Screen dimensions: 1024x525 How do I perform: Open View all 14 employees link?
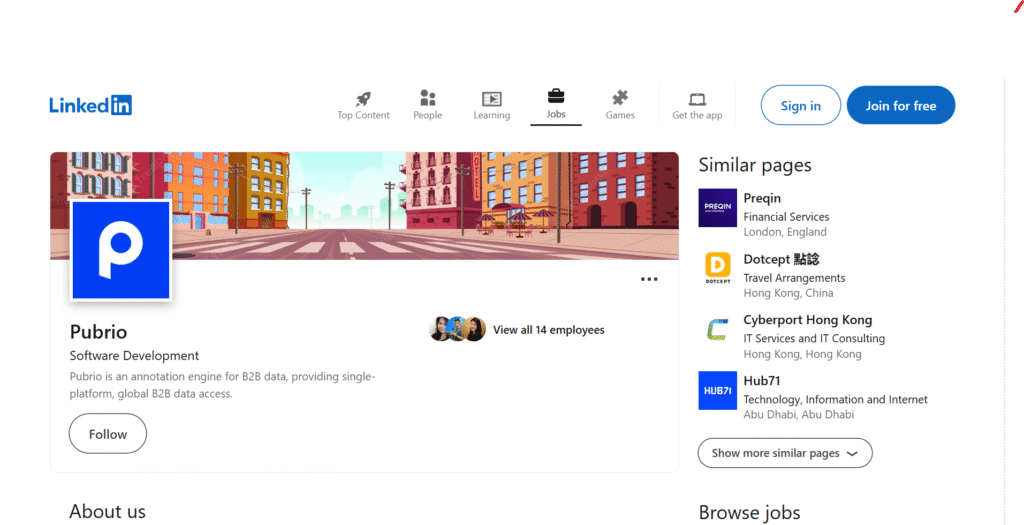549,330
